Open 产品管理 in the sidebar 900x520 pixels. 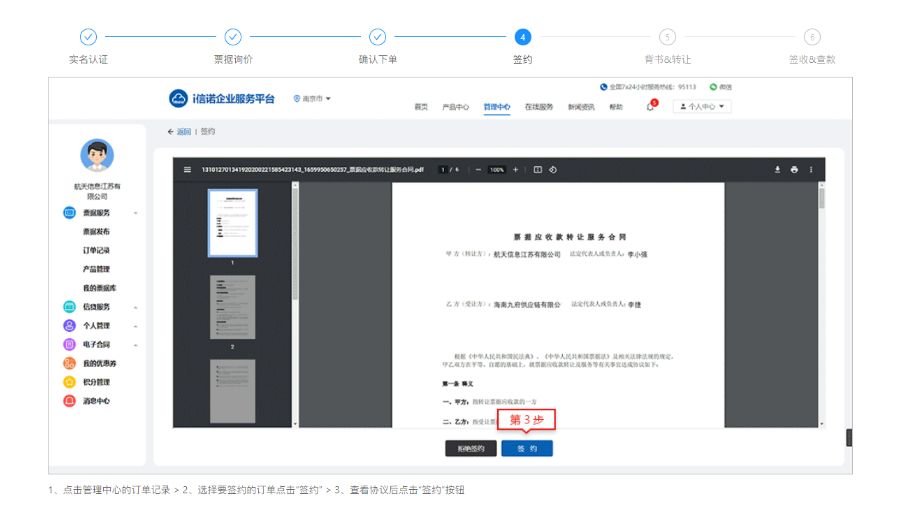[96, 269]
